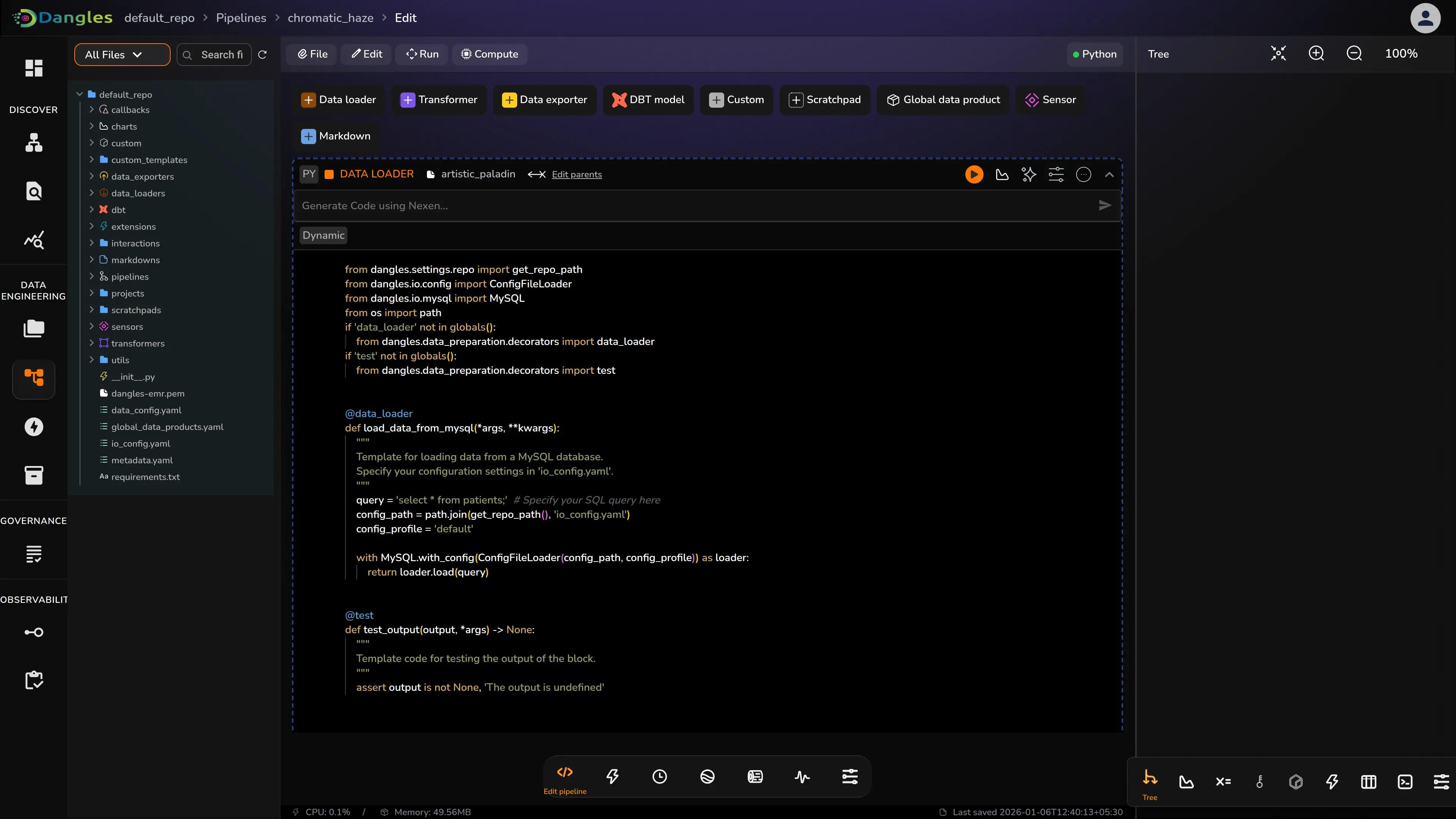Screen dimensions: 1456x819
Task: Open the Run menu
Action: pos(422,54)
